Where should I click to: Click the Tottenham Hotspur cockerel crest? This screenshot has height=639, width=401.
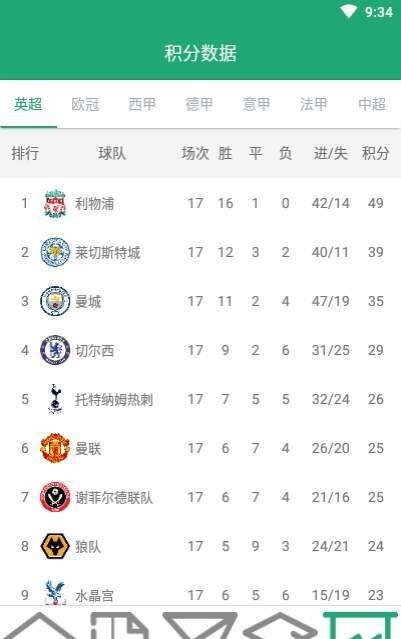(55, 399)
